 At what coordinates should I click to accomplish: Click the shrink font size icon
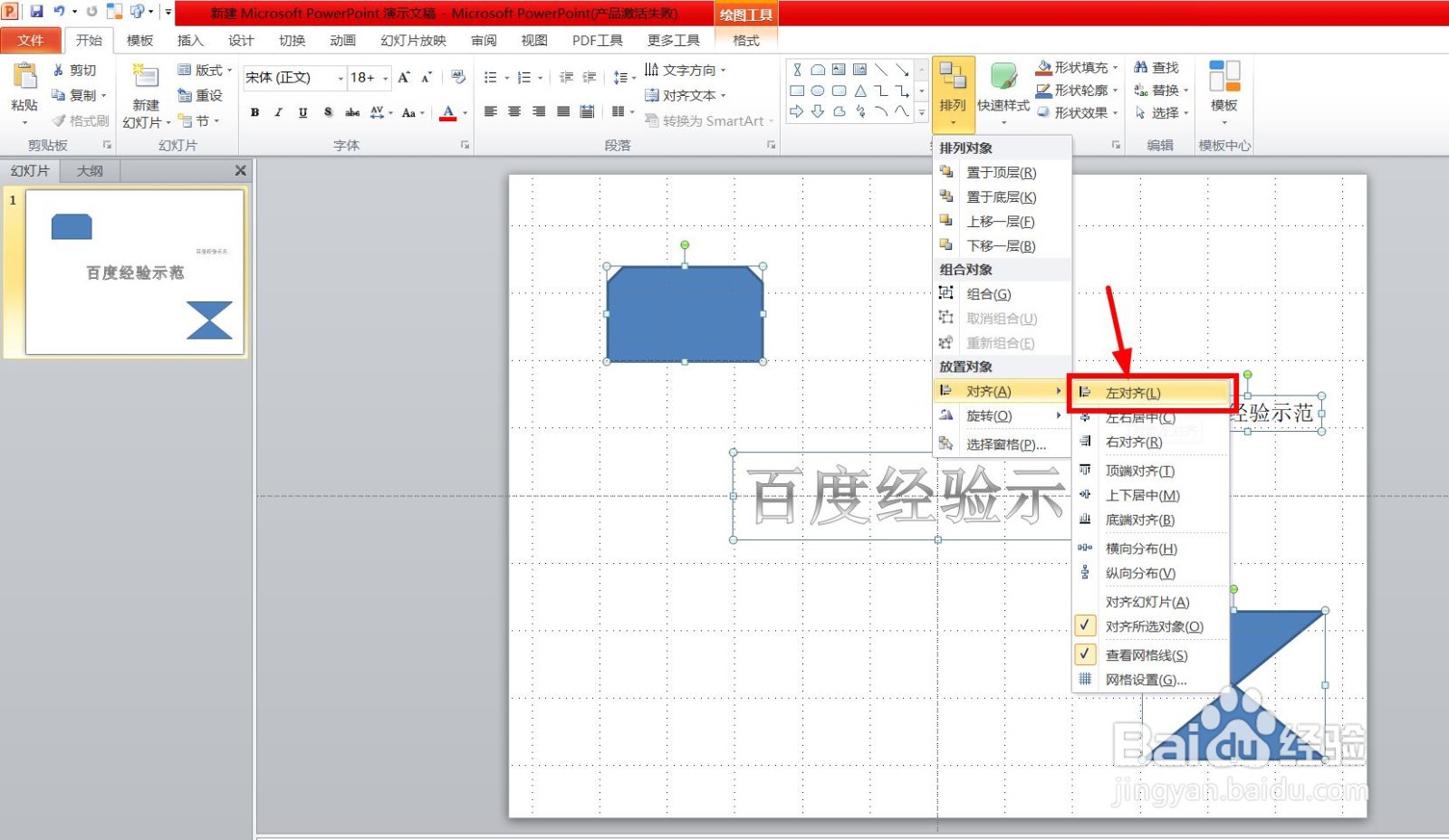tap(427, 78)
